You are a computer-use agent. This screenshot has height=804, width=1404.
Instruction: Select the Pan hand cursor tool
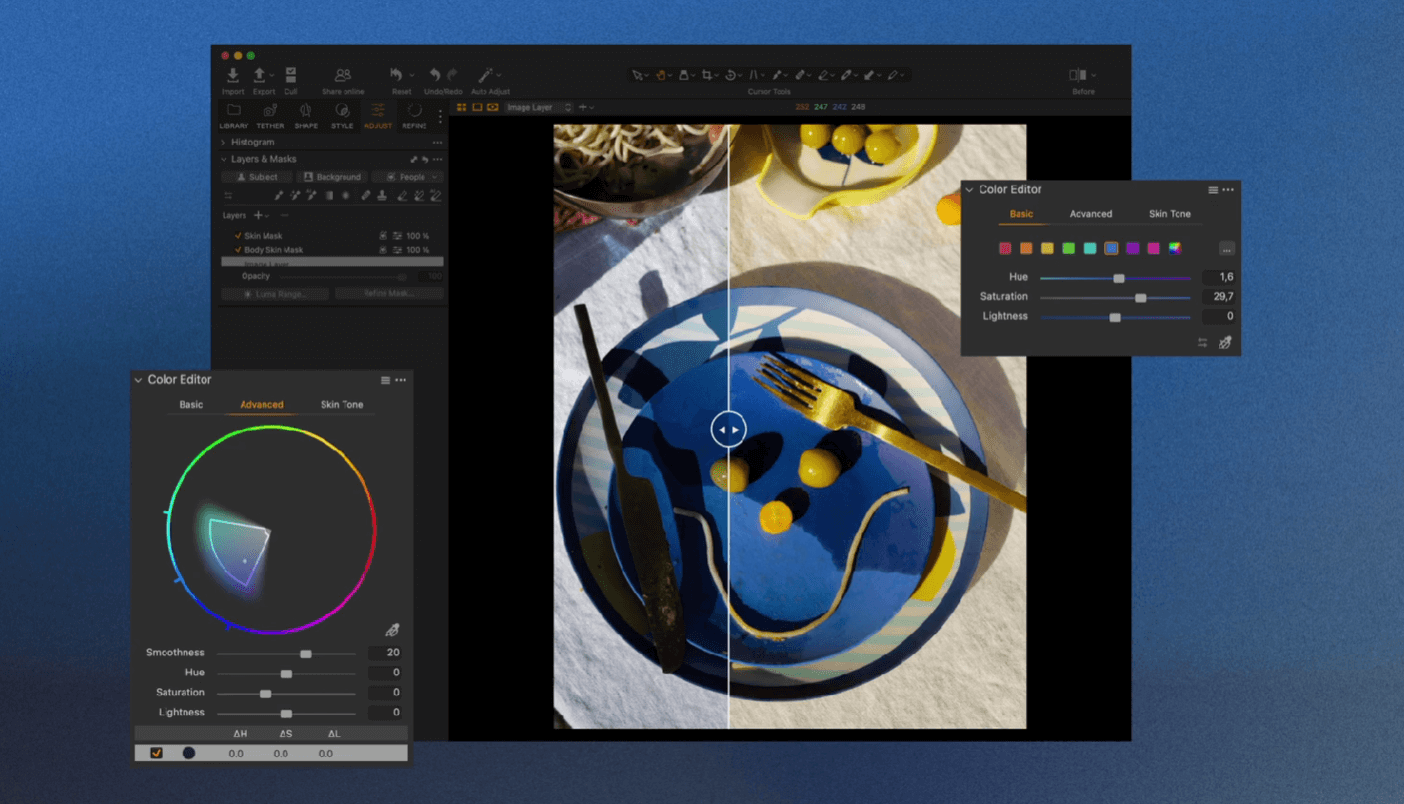[x=660, y=75]
